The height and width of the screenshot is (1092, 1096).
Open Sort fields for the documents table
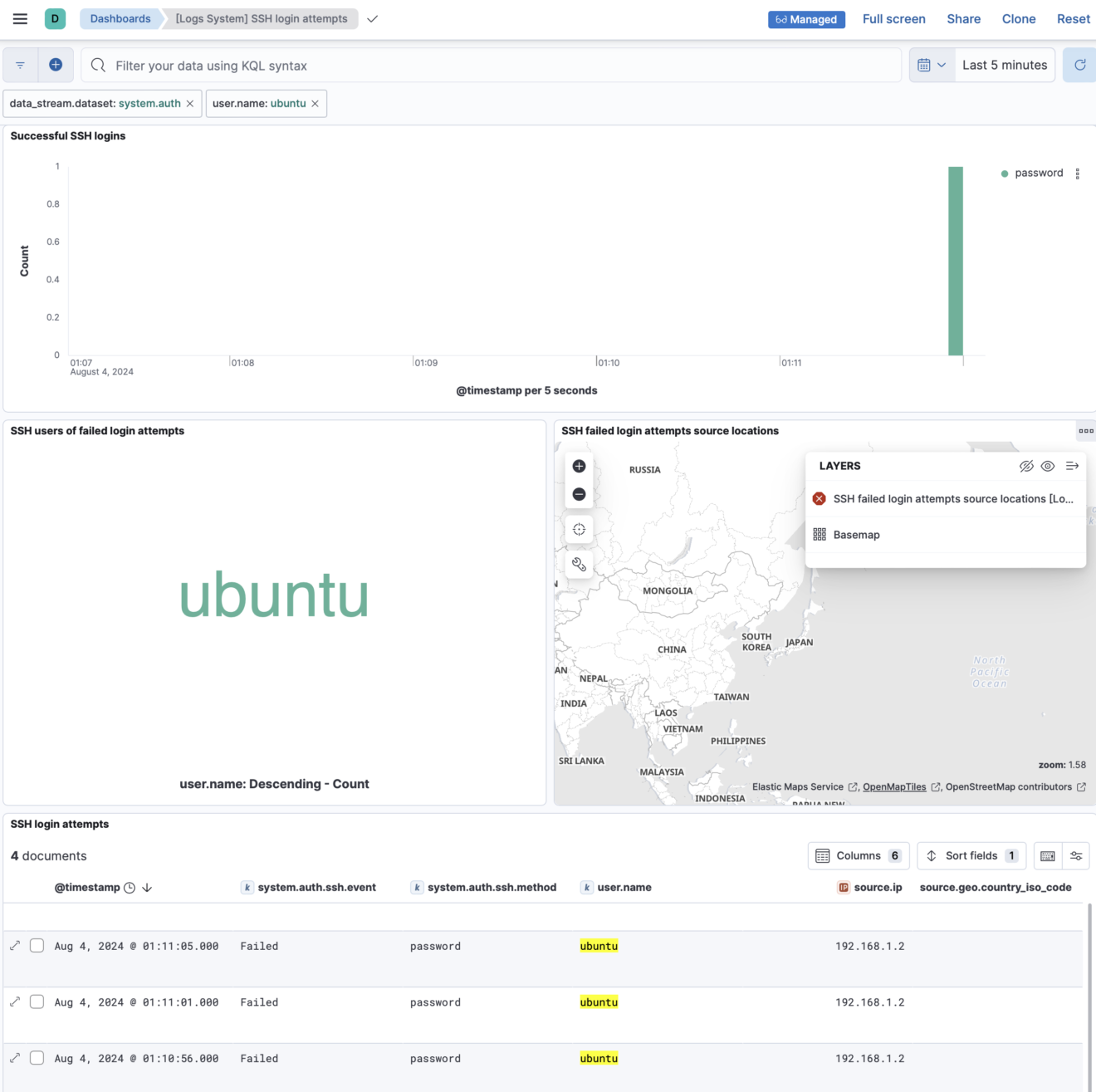(x=970, y=855)
